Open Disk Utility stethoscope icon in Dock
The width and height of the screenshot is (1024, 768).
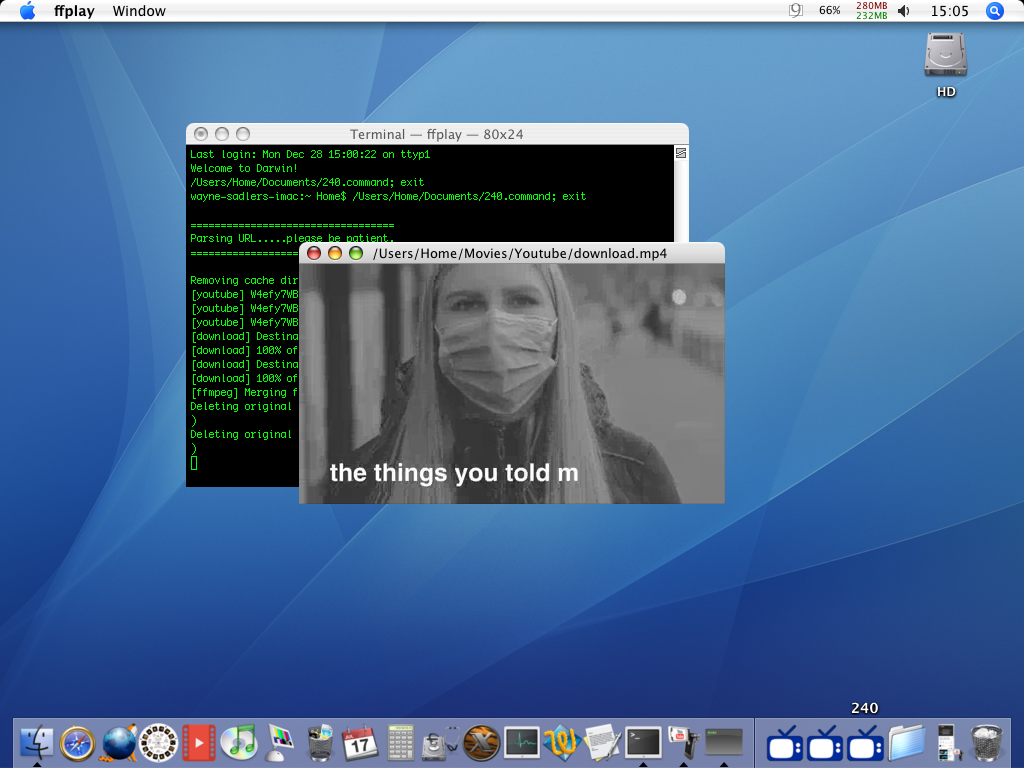(441, 743)
